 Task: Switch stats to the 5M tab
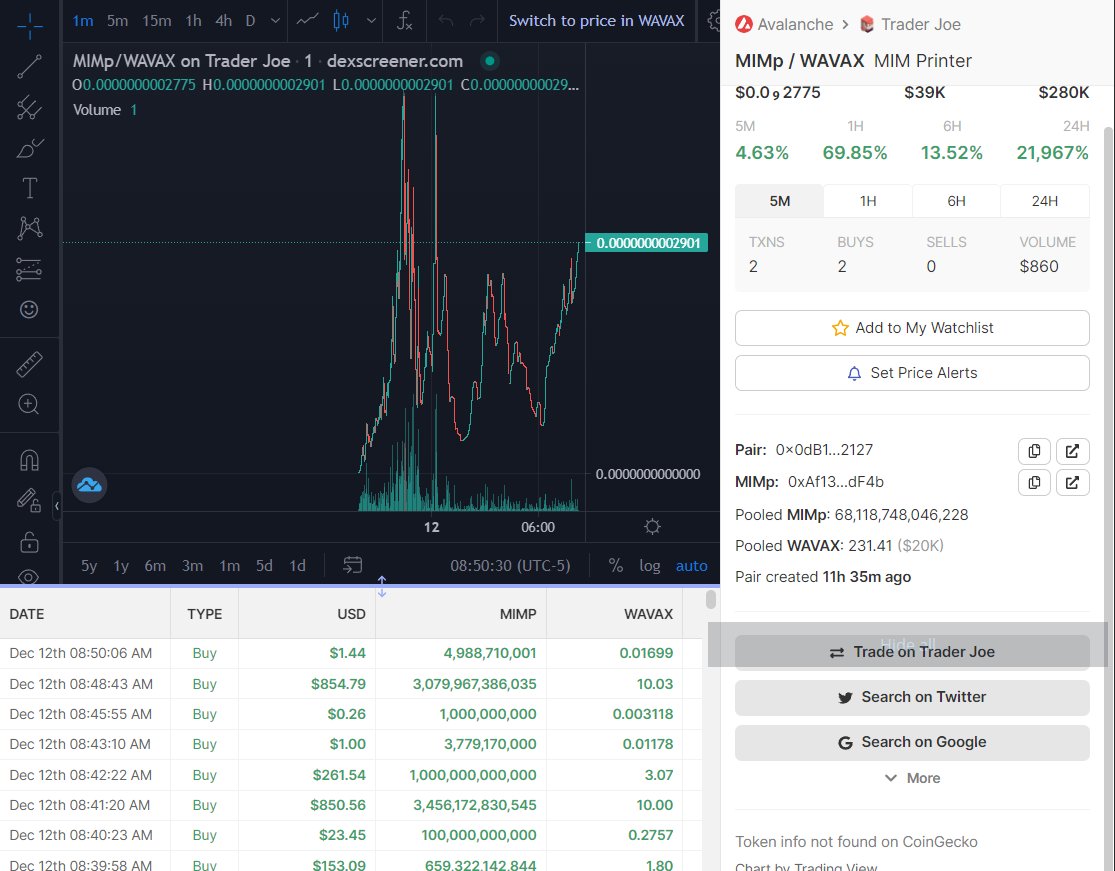779,201
